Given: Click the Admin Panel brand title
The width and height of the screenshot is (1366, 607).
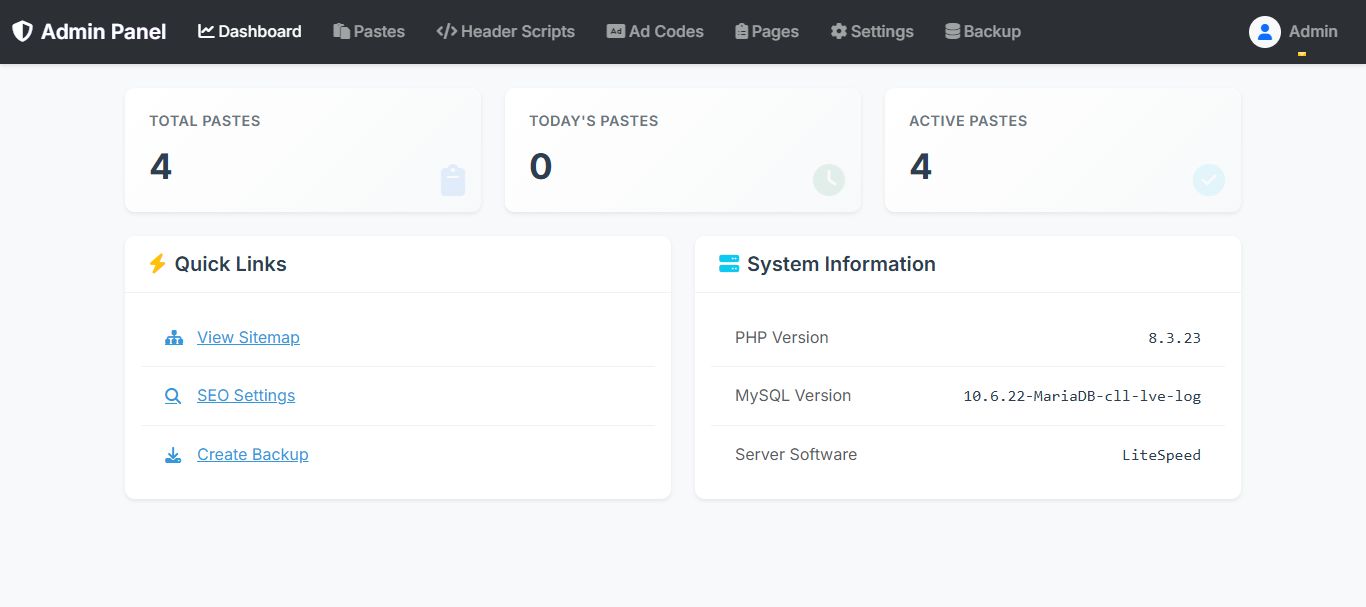Looking at the screenshot, I should click(x=103, y=32).
